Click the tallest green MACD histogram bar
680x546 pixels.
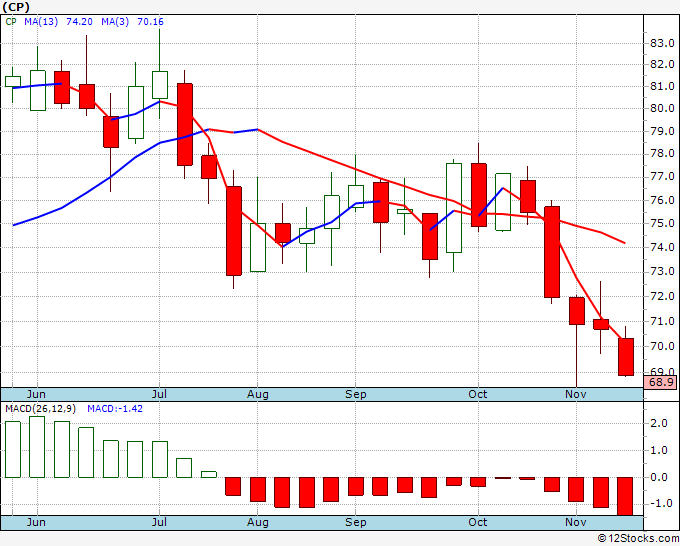pyautogui.click(x=37, y=447)
